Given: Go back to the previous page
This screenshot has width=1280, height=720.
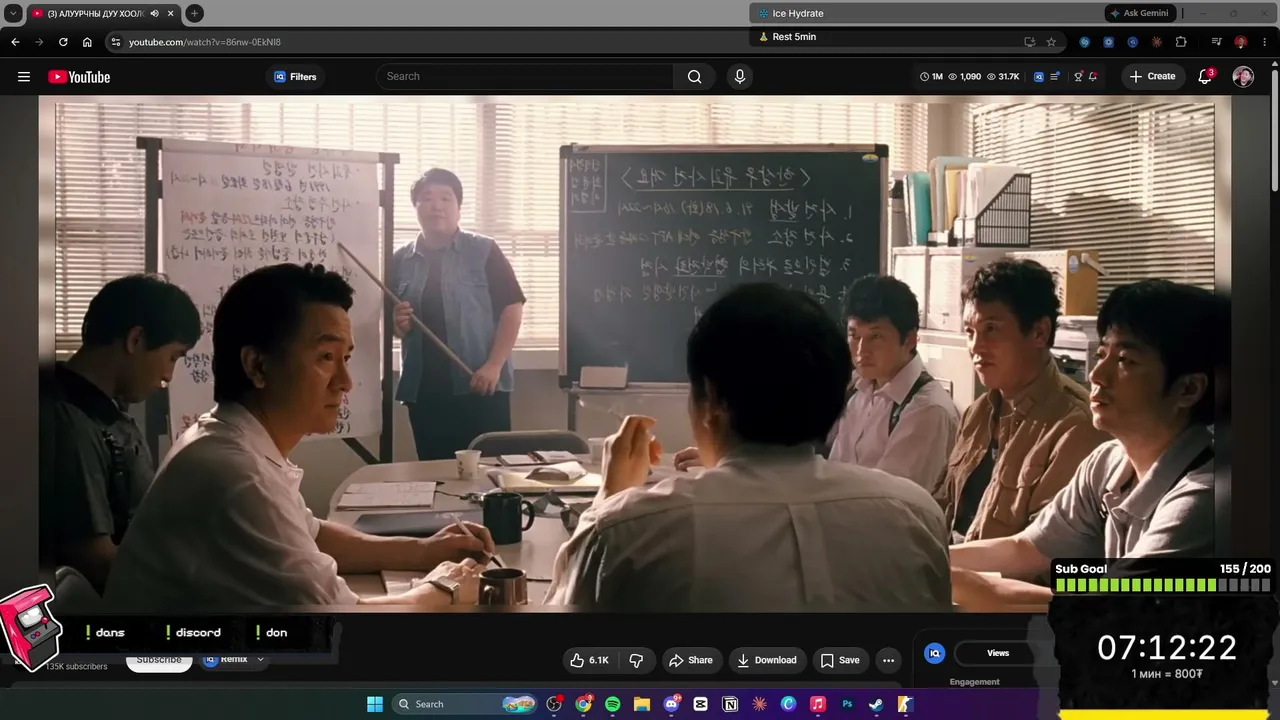Looking at the screenshot, I should click(15, 42).
